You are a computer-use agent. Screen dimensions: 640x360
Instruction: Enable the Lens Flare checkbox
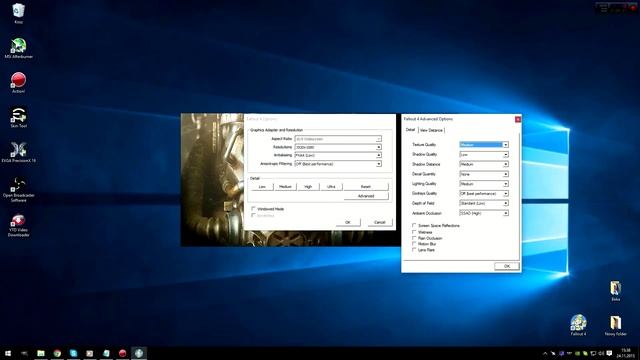[414, 249]
